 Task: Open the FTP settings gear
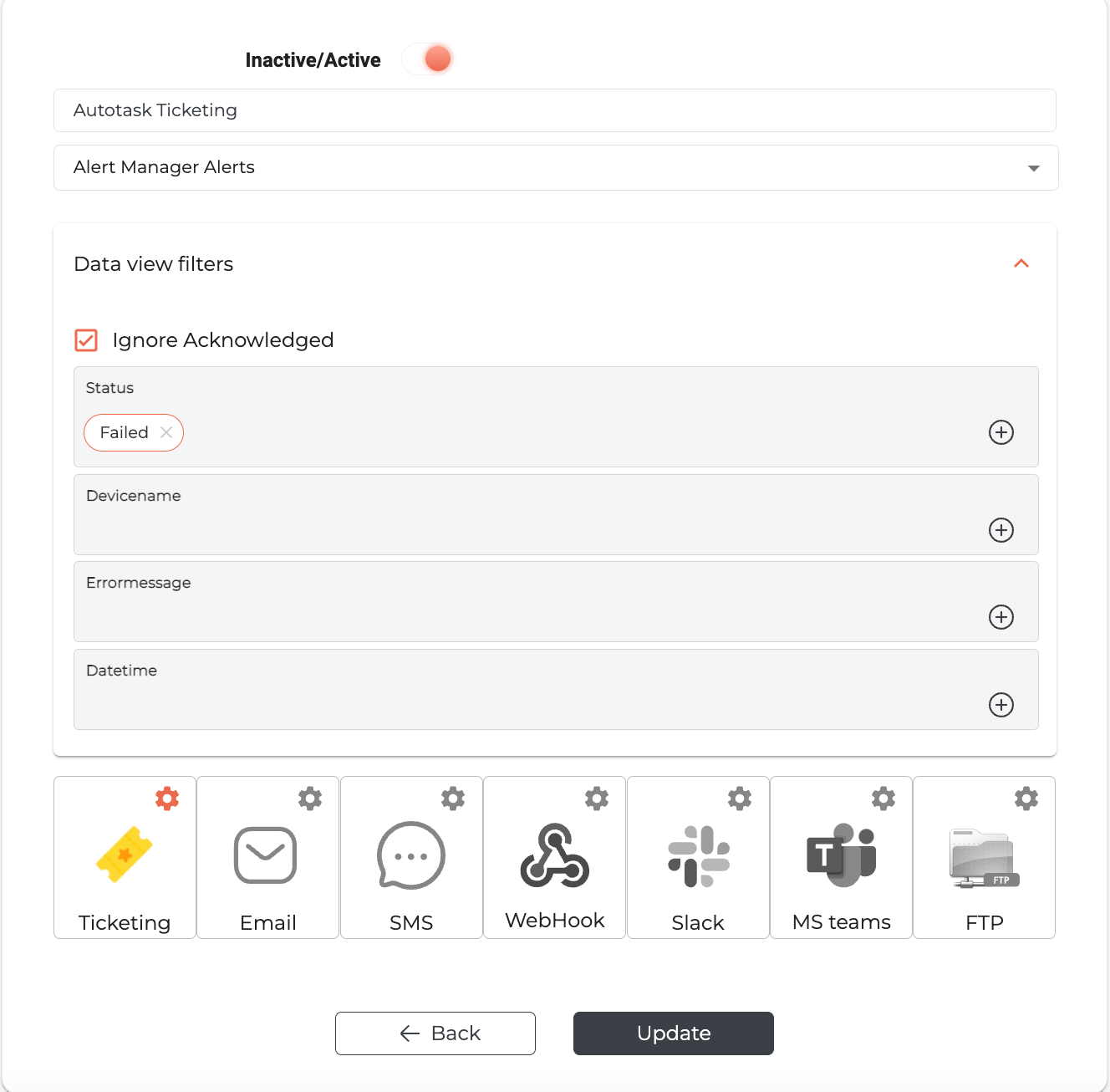coord(1026,799)
